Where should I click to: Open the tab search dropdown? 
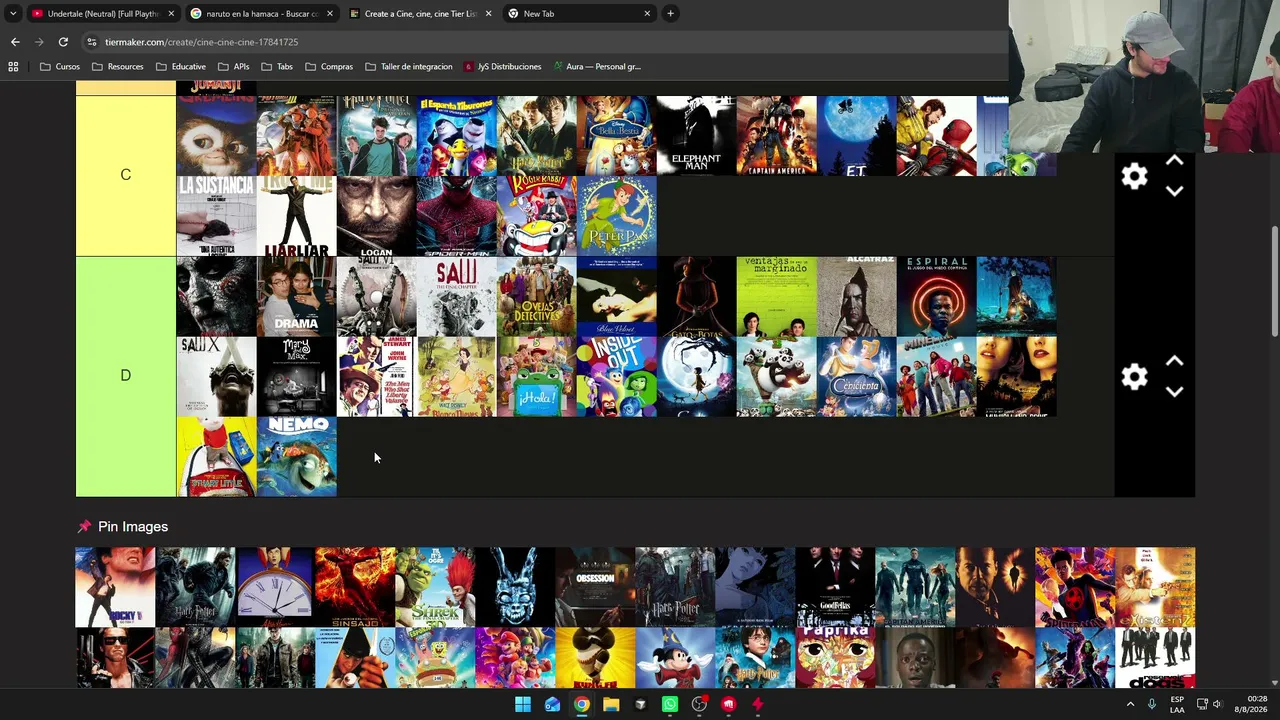point(13,14)
